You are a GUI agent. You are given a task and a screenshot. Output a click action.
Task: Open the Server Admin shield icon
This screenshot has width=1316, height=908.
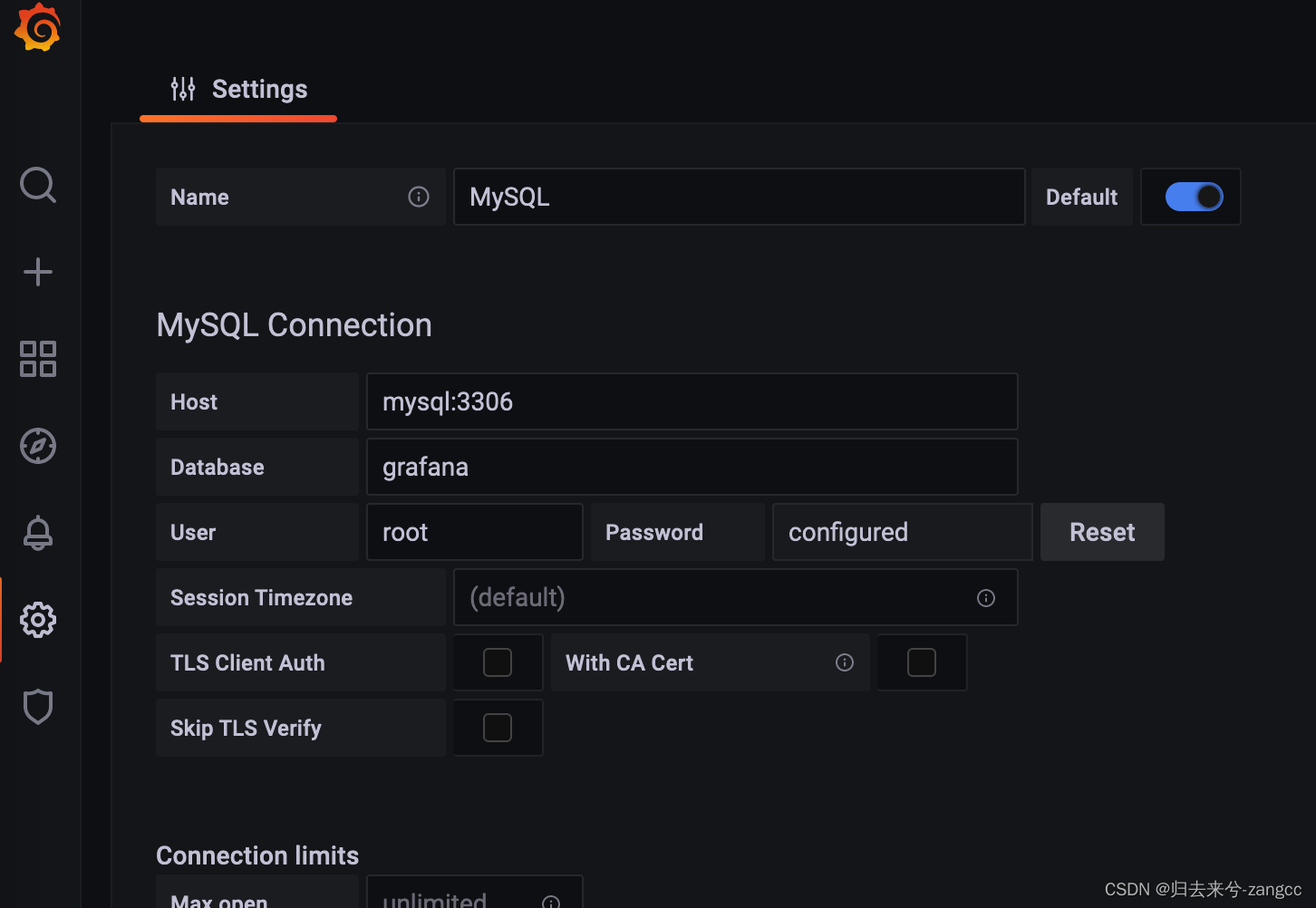pyautogui.click(x=38, y=707)
